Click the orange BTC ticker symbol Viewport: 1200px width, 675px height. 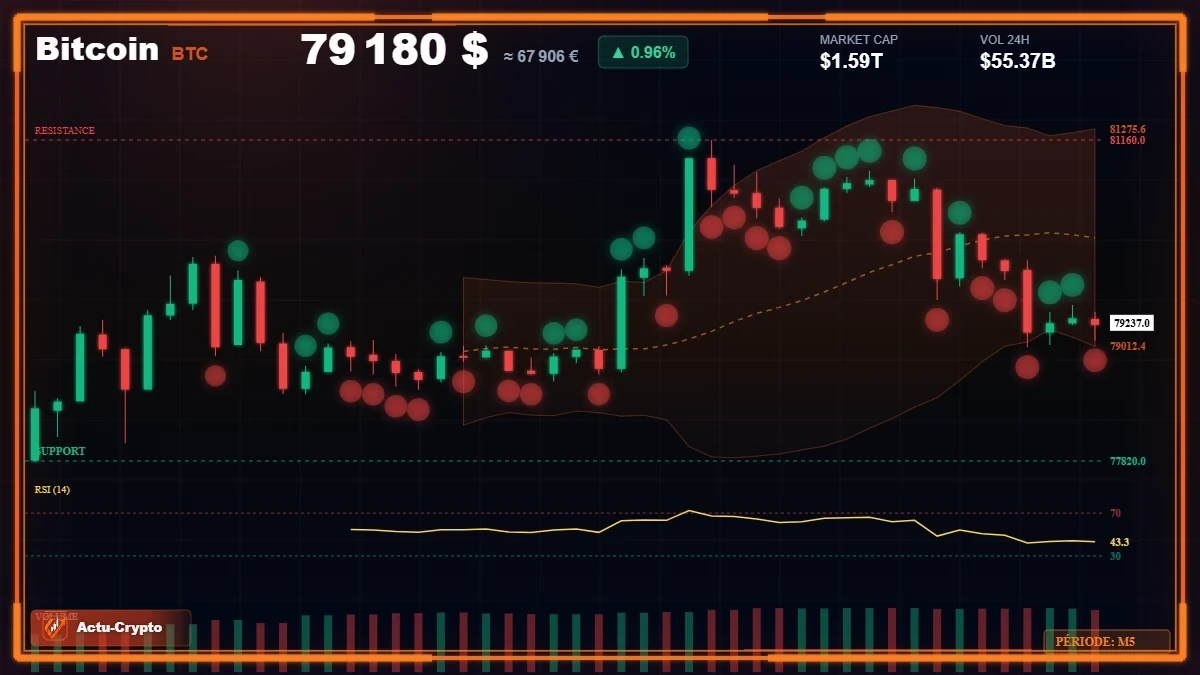[x=190, y=54]
